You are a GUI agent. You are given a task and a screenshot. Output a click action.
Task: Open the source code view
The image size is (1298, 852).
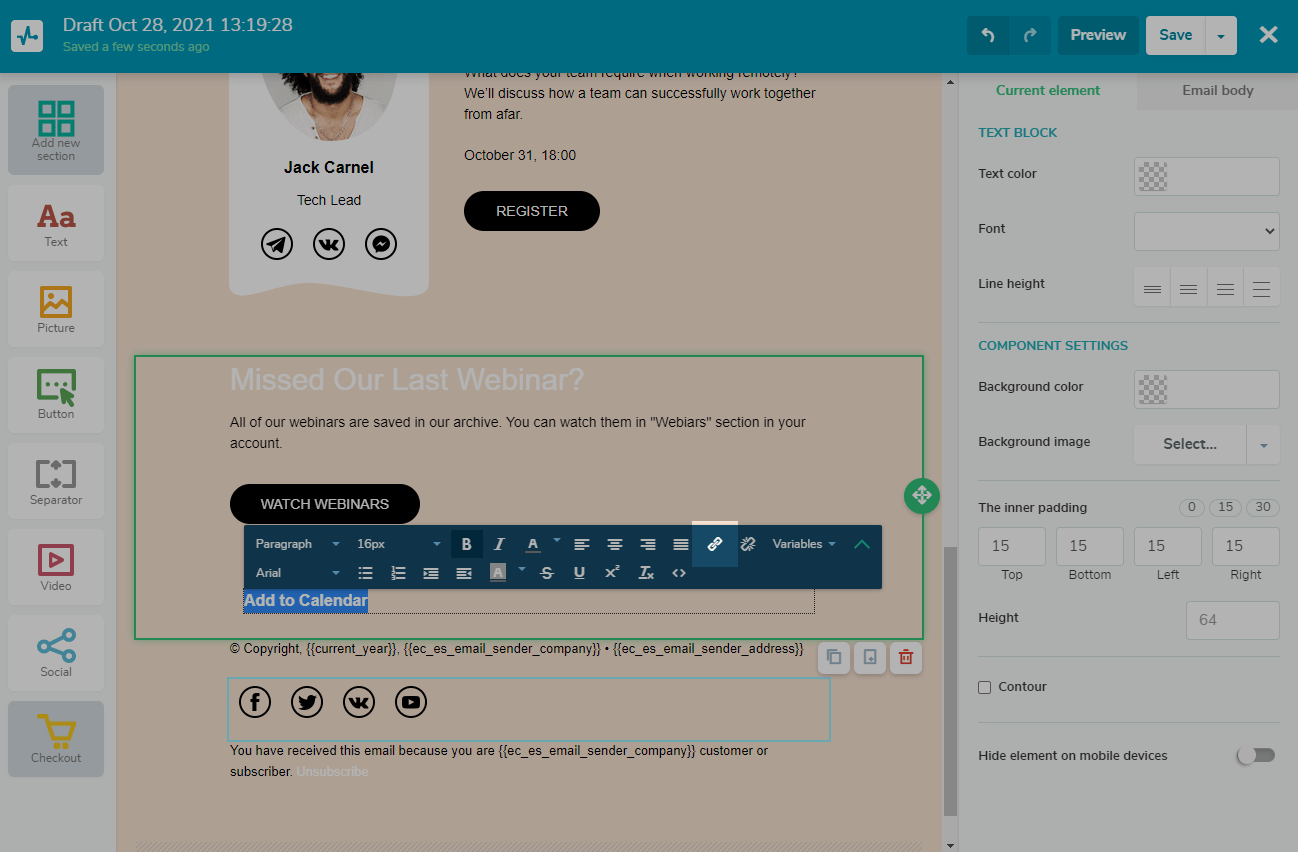click(x=679, y=573)
